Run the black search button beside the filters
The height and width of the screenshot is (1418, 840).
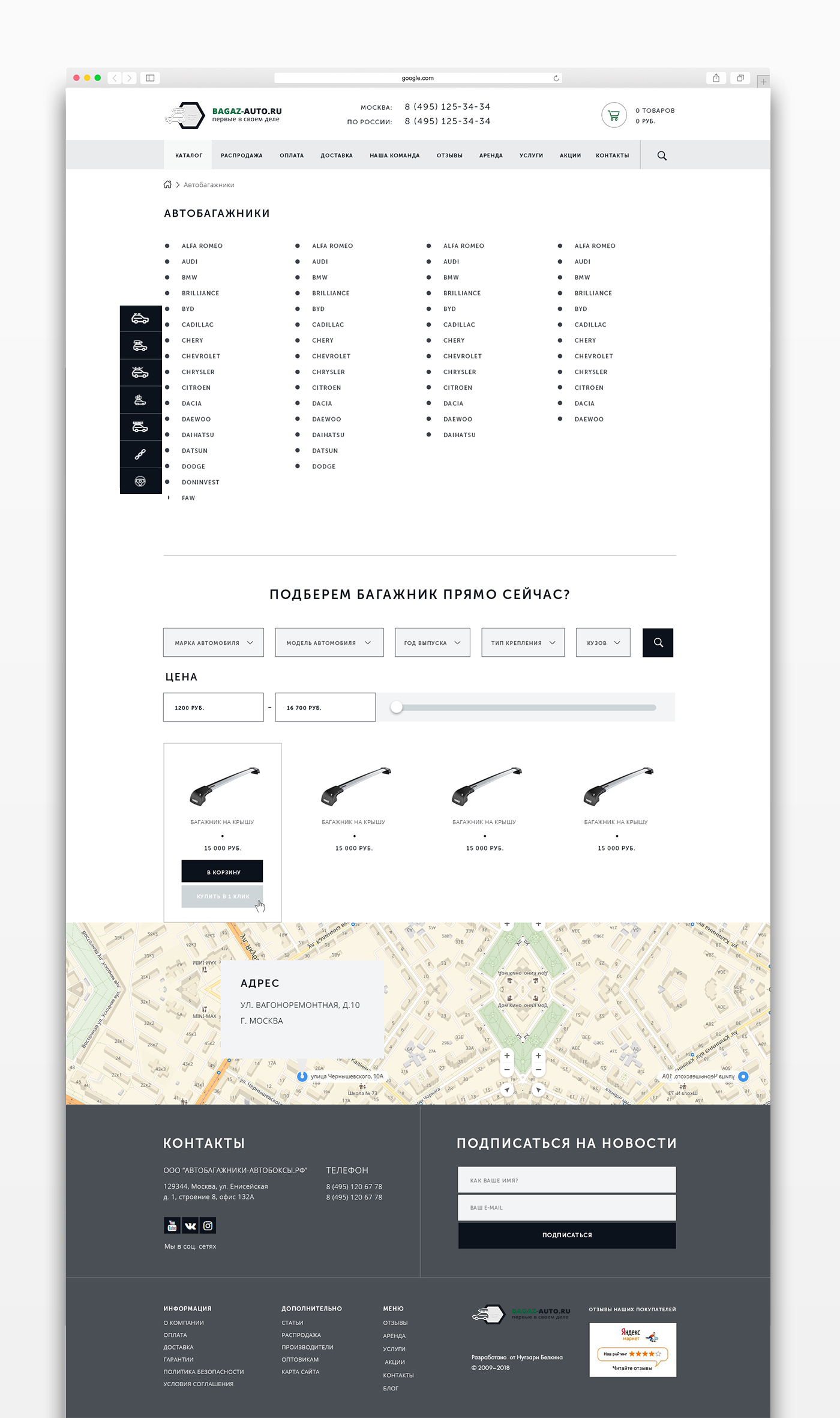(x=658, y=642)
